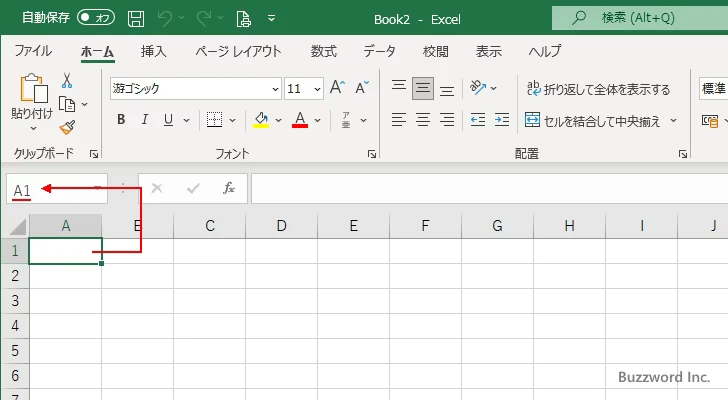Open the ヘルプ tab

tap(545, 51)
